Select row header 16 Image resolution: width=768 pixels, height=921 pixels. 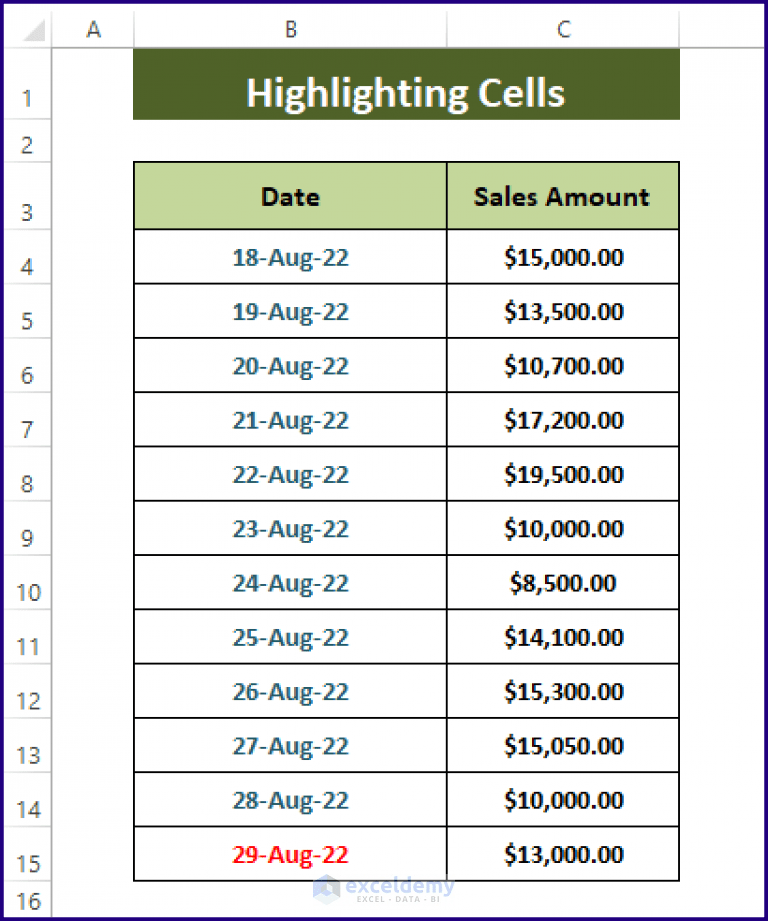[27, 900]
